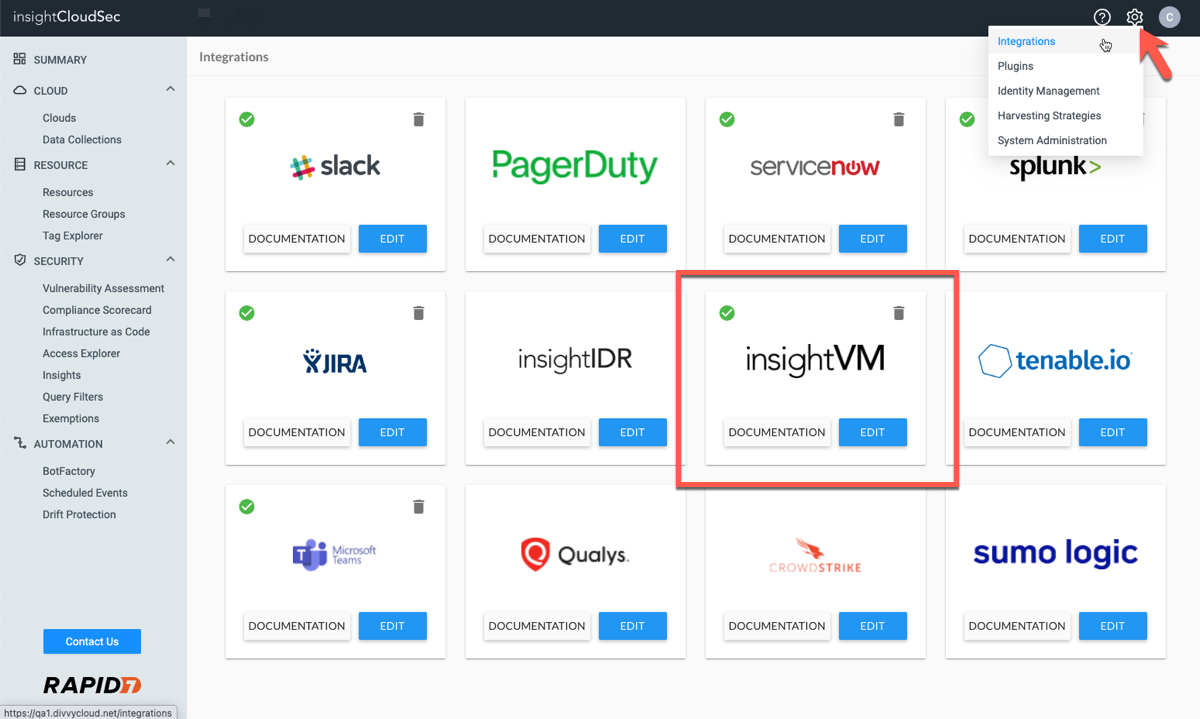Select Identity Management in settings dropdown
The width and height of the screenshot is (1200, 719).
pyautogui.click(x=1066, y=91)
